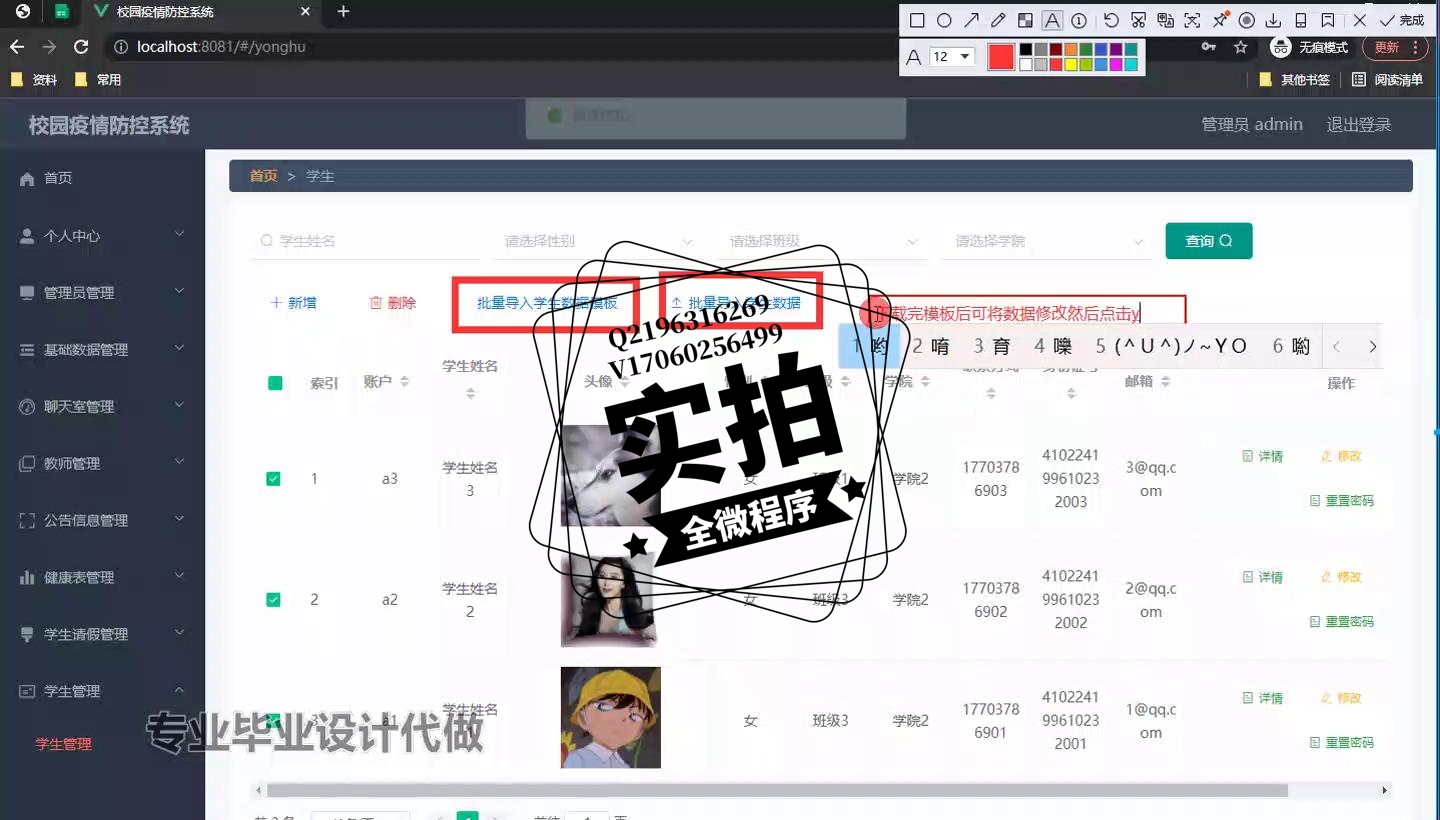Screen dimensions: 1440x820
Task: Expand 公告信息管理 sidebar menu
Action: point(102,521)
